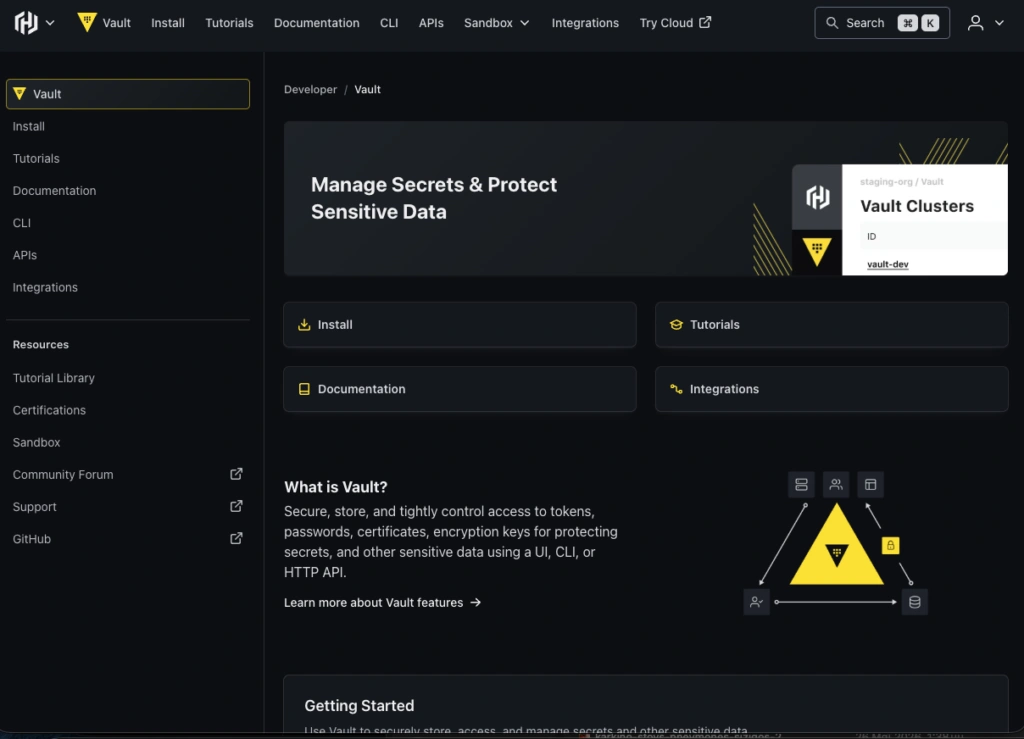Open CLI in the top navigation
This screenshot has width=1024, height=739.
389,23
